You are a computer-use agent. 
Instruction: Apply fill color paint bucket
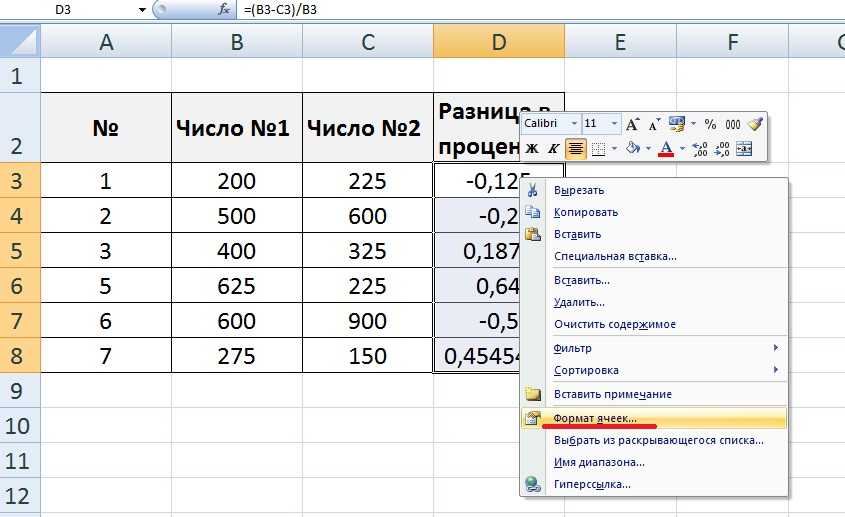click(x=633, y=148)
